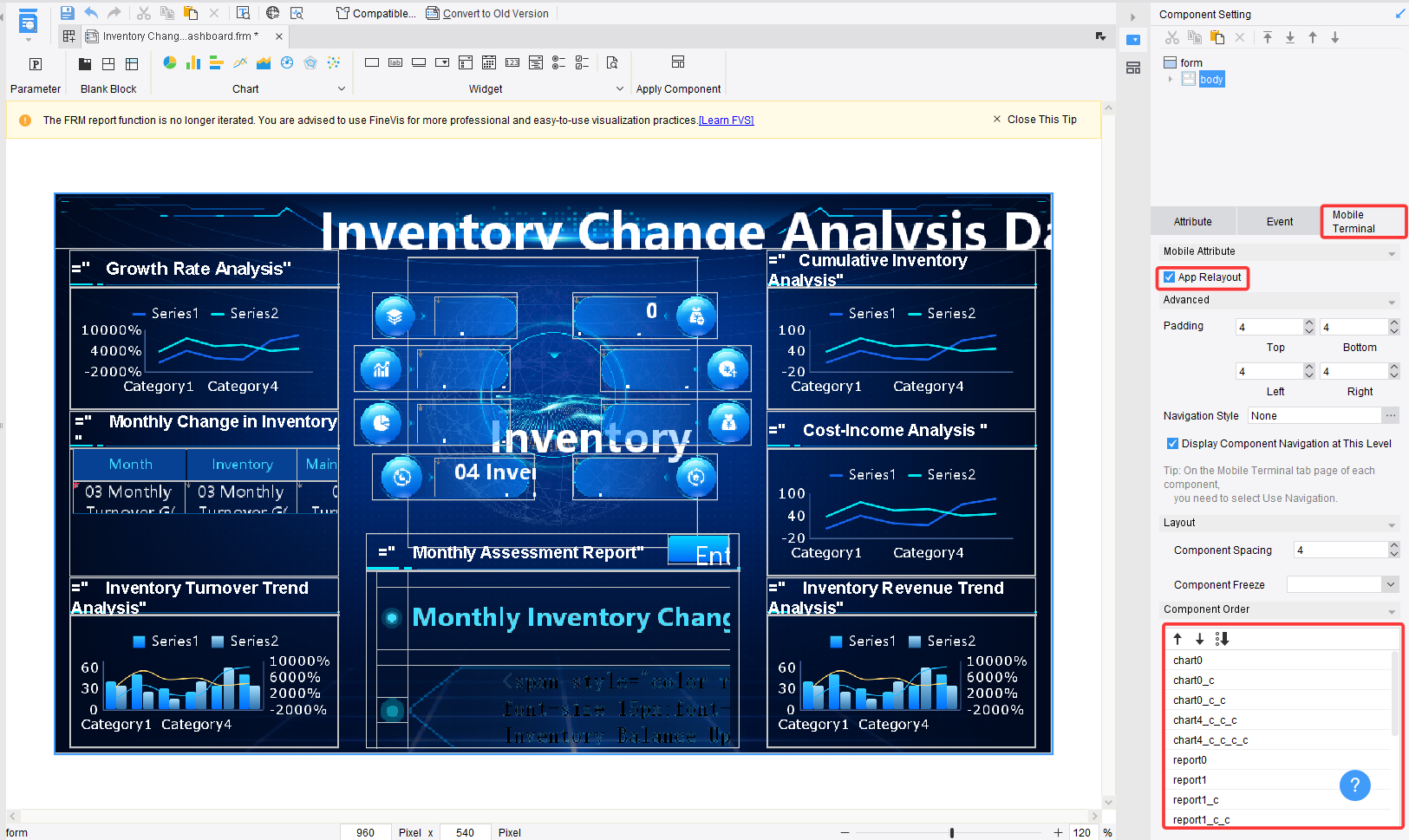Open the Component Freeze dropdown
The width and height of the screenshot is (1409, 840).
1391,585
